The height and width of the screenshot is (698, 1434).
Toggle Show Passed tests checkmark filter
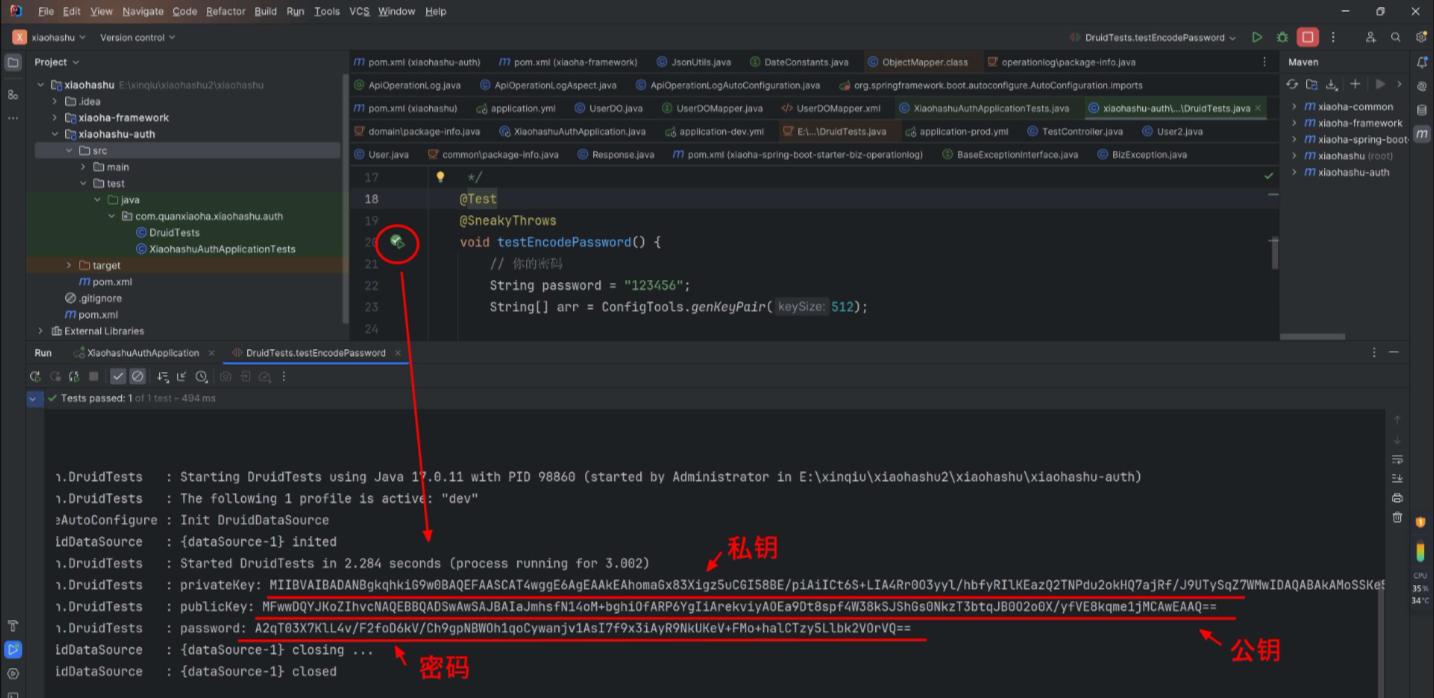click(118, 377)
